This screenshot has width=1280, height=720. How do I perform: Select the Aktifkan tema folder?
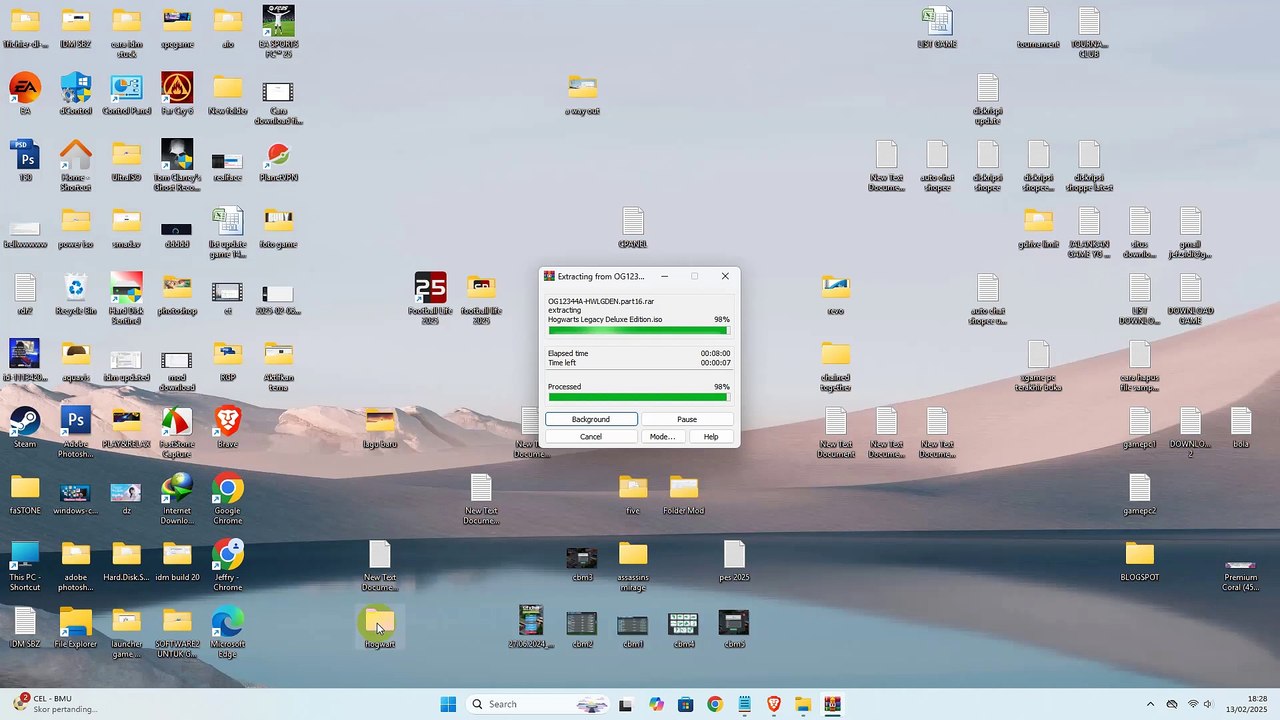point(278,365)
